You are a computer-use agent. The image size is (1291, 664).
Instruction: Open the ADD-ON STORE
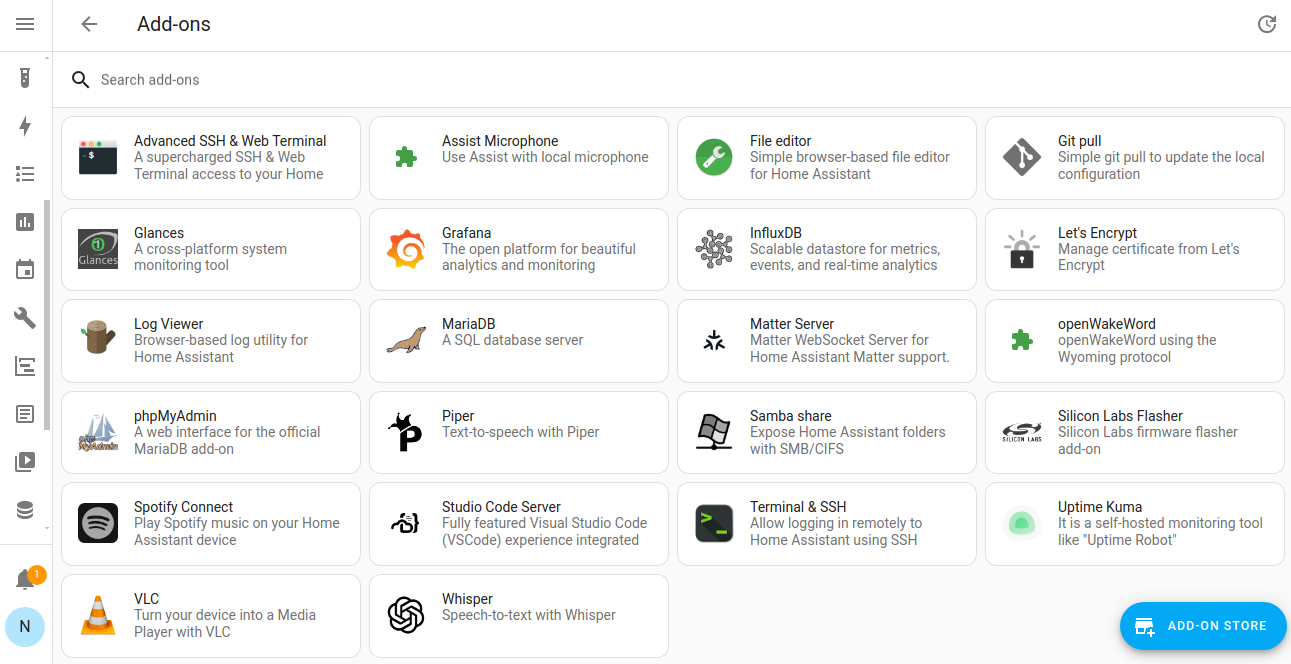(x=1203, y=626)
